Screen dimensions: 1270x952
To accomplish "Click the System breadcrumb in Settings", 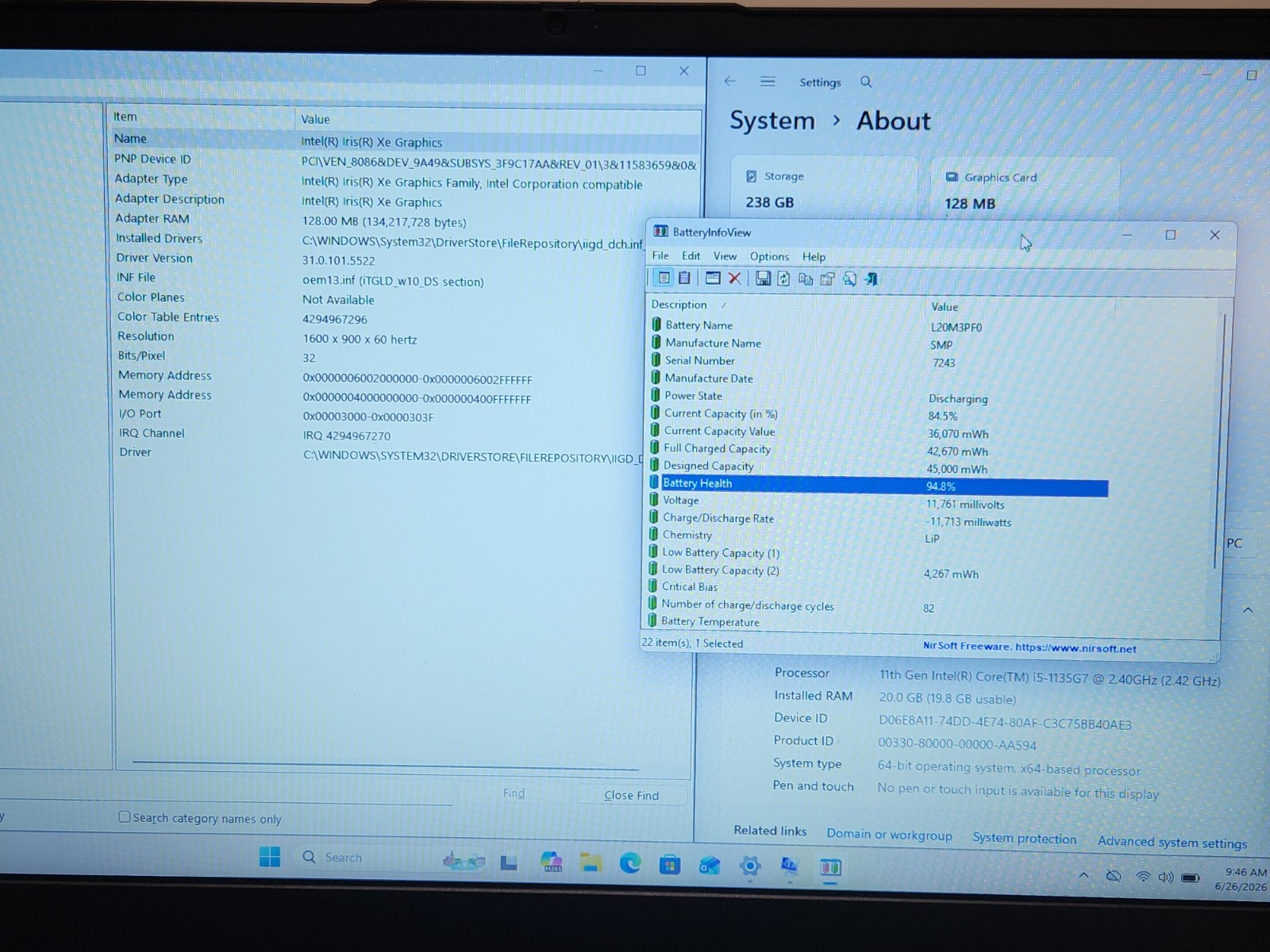I will click(x=772, y=121).
